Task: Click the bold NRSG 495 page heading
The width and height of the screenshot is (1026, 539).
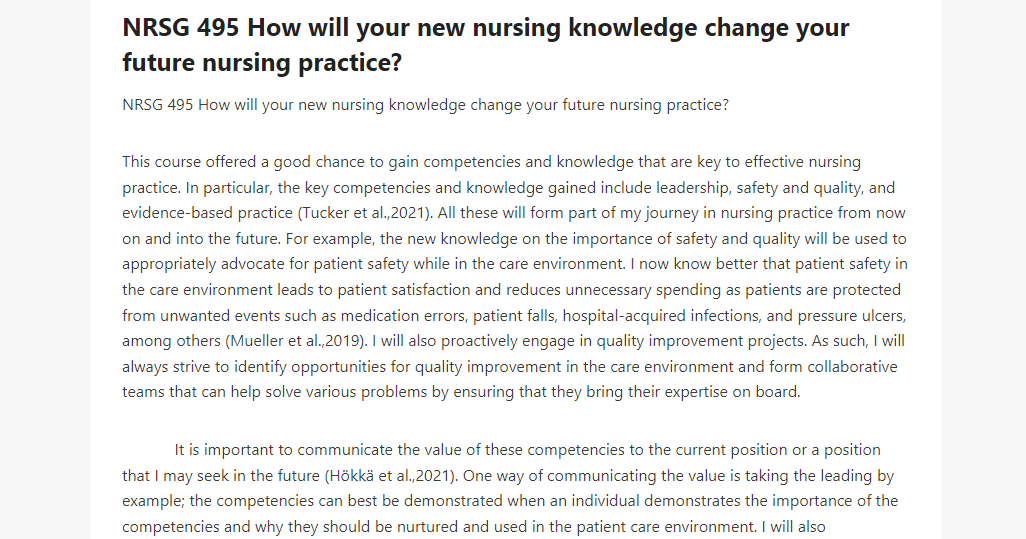Action: [486, 45]
